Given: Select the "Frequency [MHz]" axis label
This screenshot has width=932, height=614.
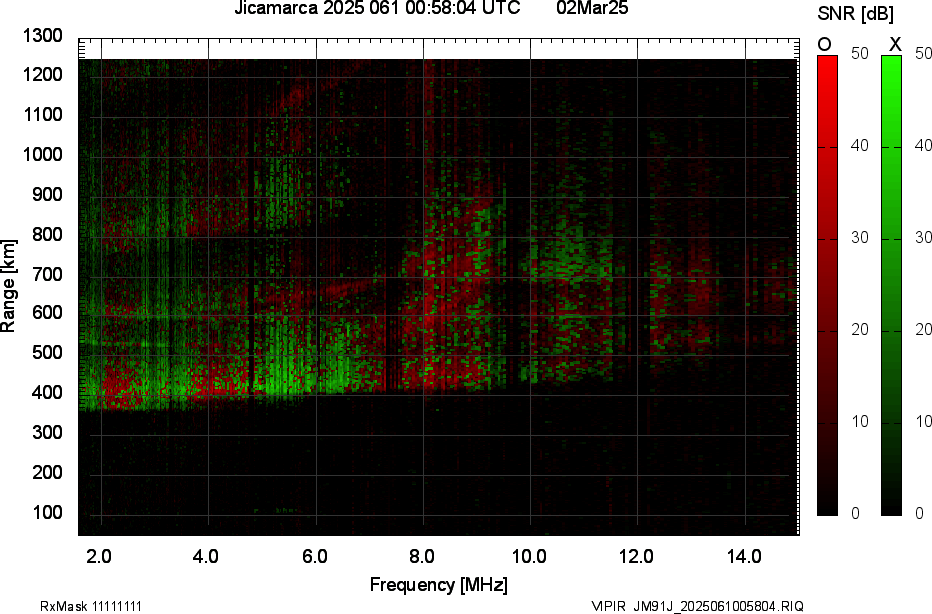Looking at the screenshot, I should 438,584.
